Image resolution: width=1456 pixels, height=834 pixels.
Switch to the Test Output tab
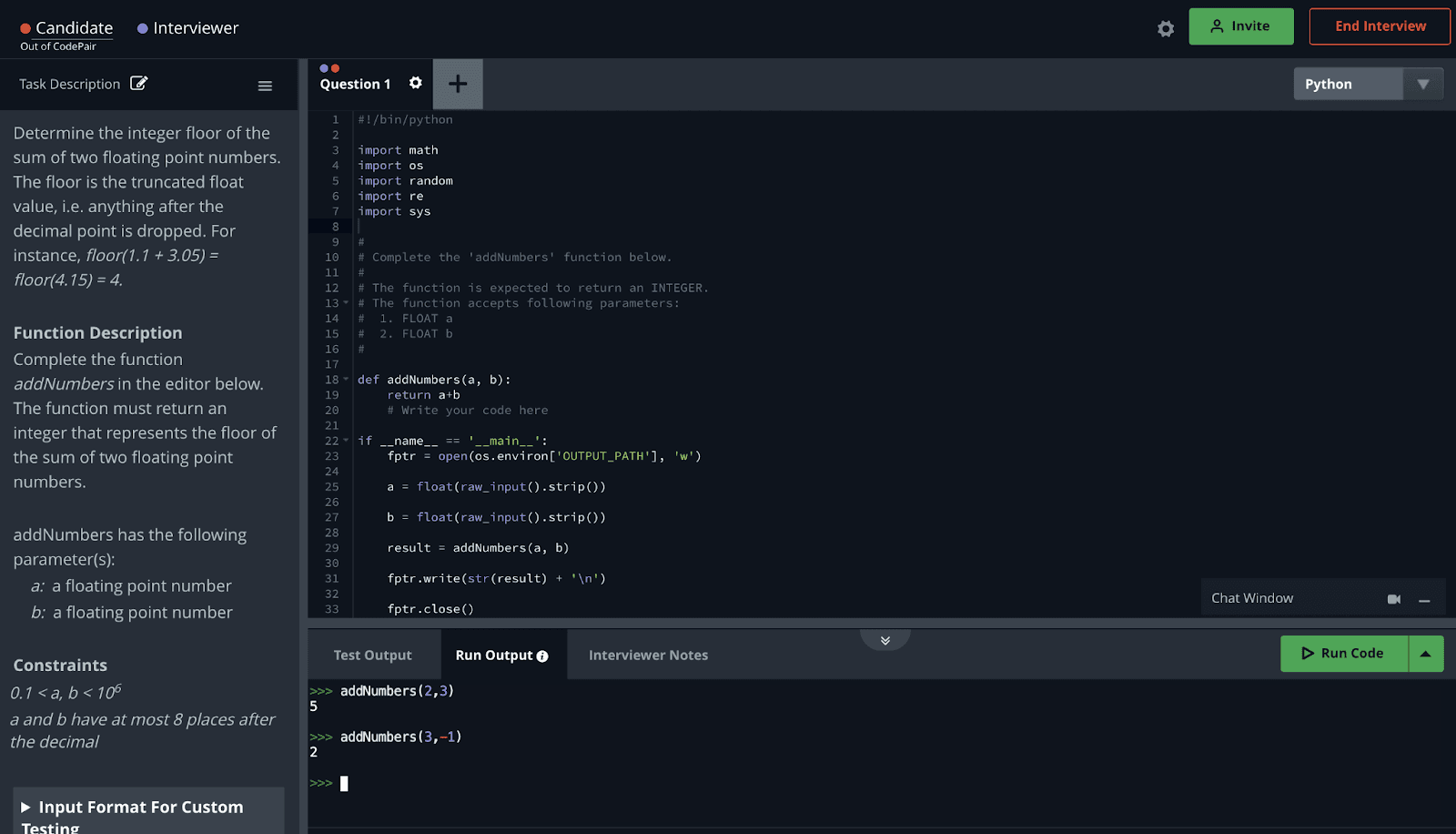point(372,655)
